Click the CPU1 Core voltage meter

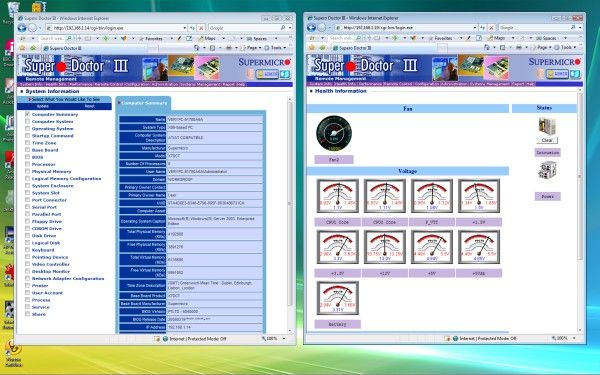click(x=338, y=196)
